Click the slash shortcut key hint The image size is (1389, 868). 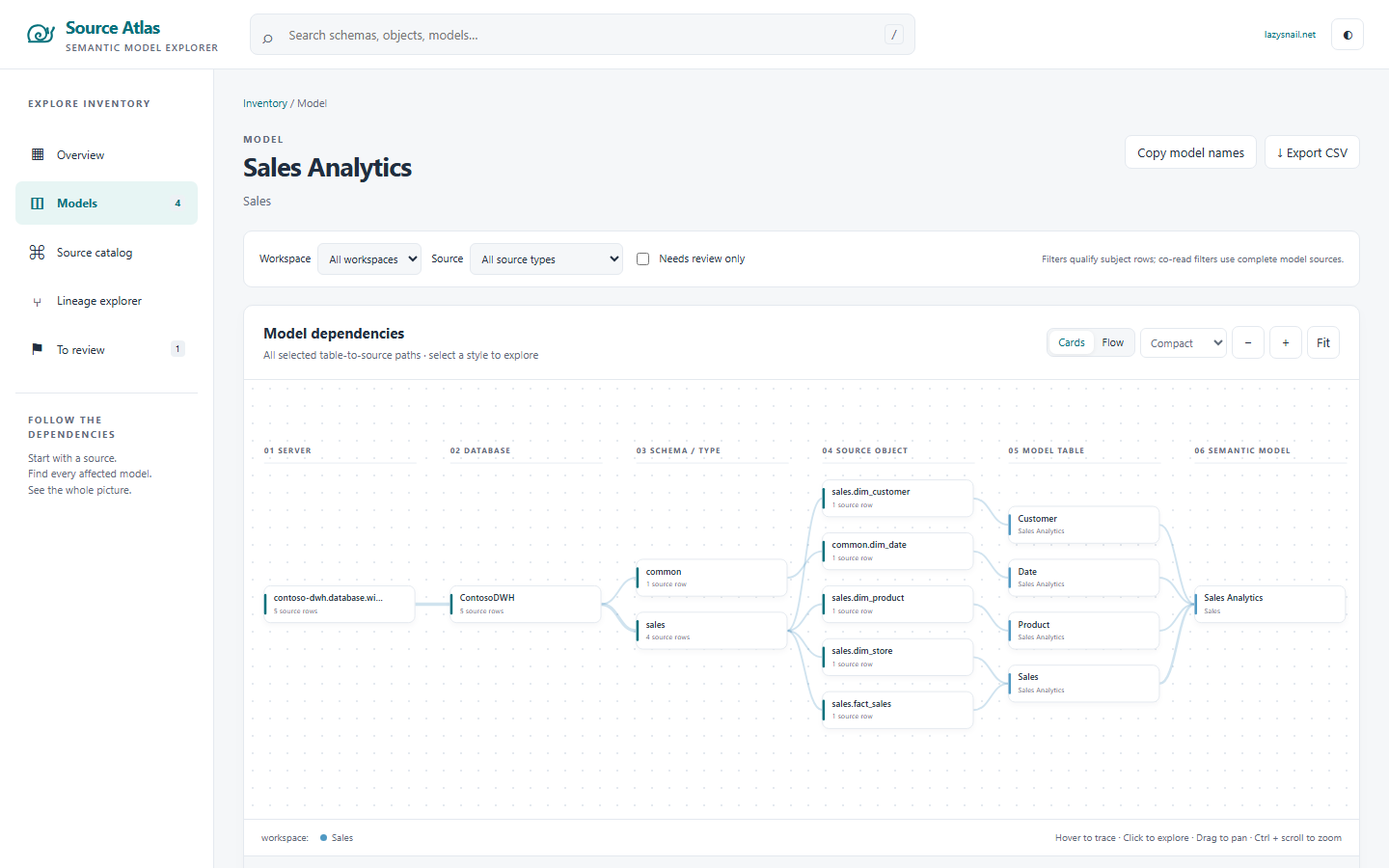tap(894, 35)
